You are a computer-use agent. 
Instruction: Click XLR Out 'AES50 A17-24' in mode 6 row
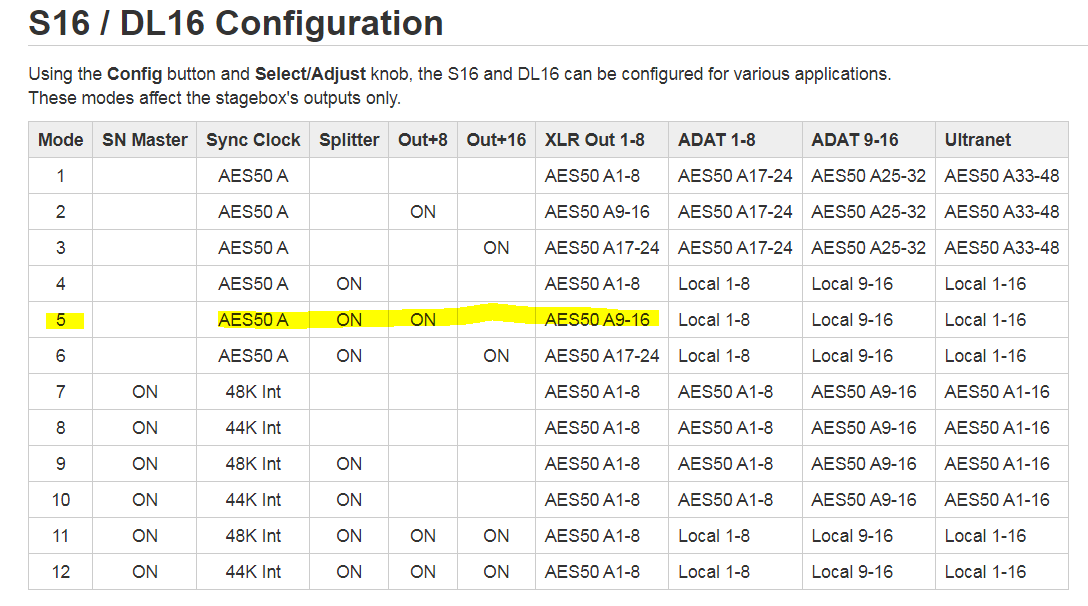click(602, 356)
